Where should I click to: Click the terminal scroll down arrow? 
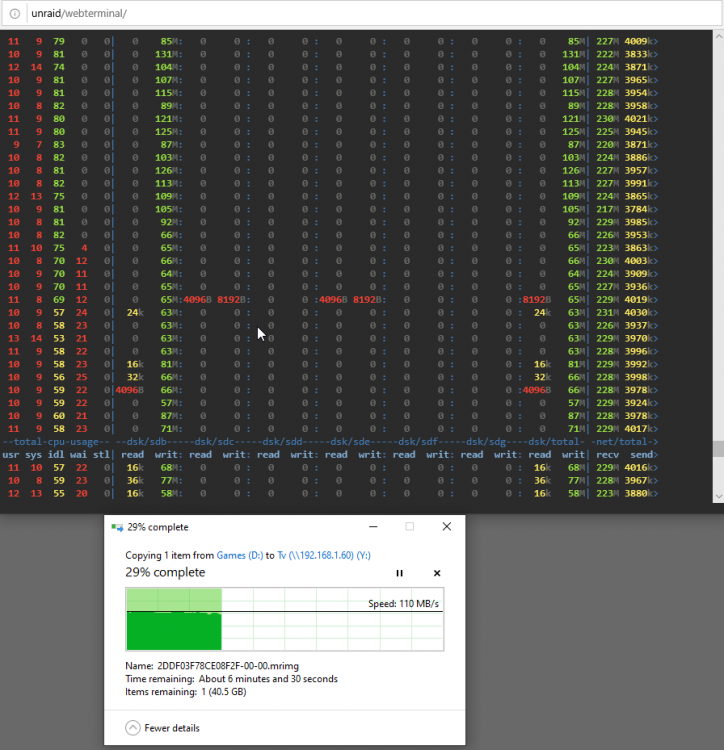718,496
